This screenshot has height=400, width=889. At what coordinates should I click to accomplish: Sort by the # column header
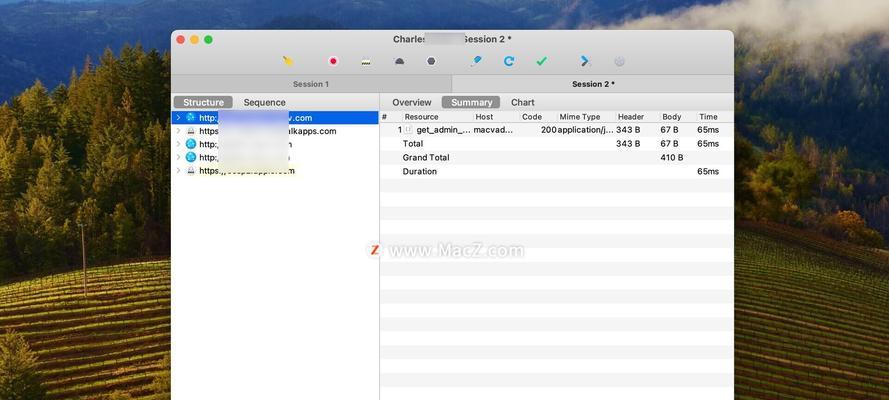(x=384, y=117)
